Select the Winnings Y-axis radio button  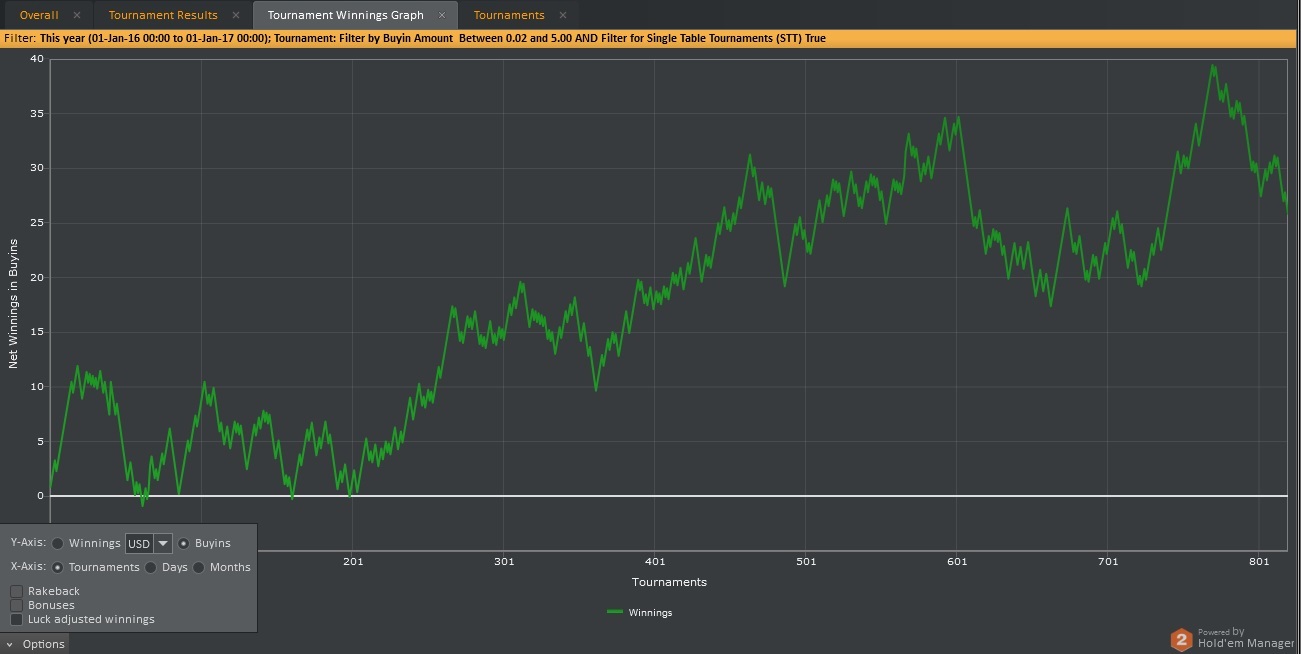point(58,544)
